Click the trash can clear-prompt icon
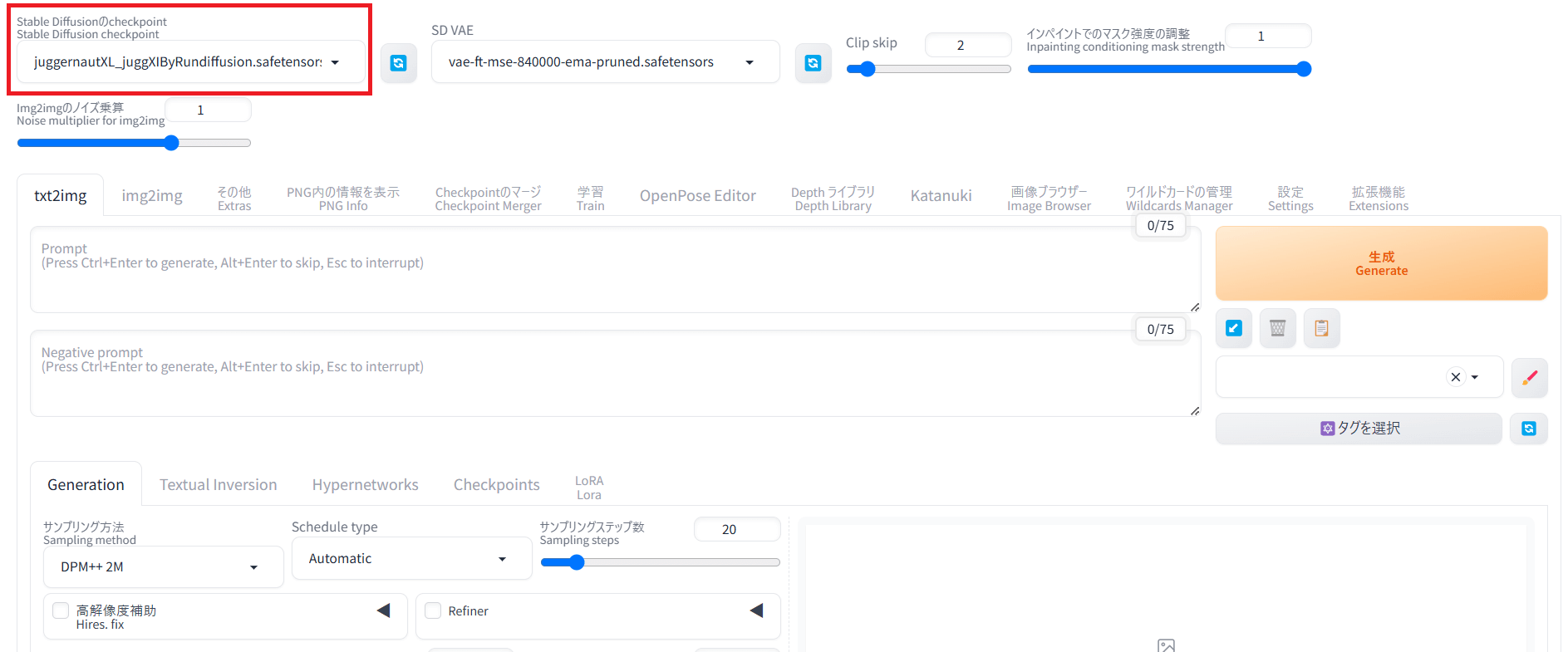The image size is (1568, 652). (x=1278, y=328)
